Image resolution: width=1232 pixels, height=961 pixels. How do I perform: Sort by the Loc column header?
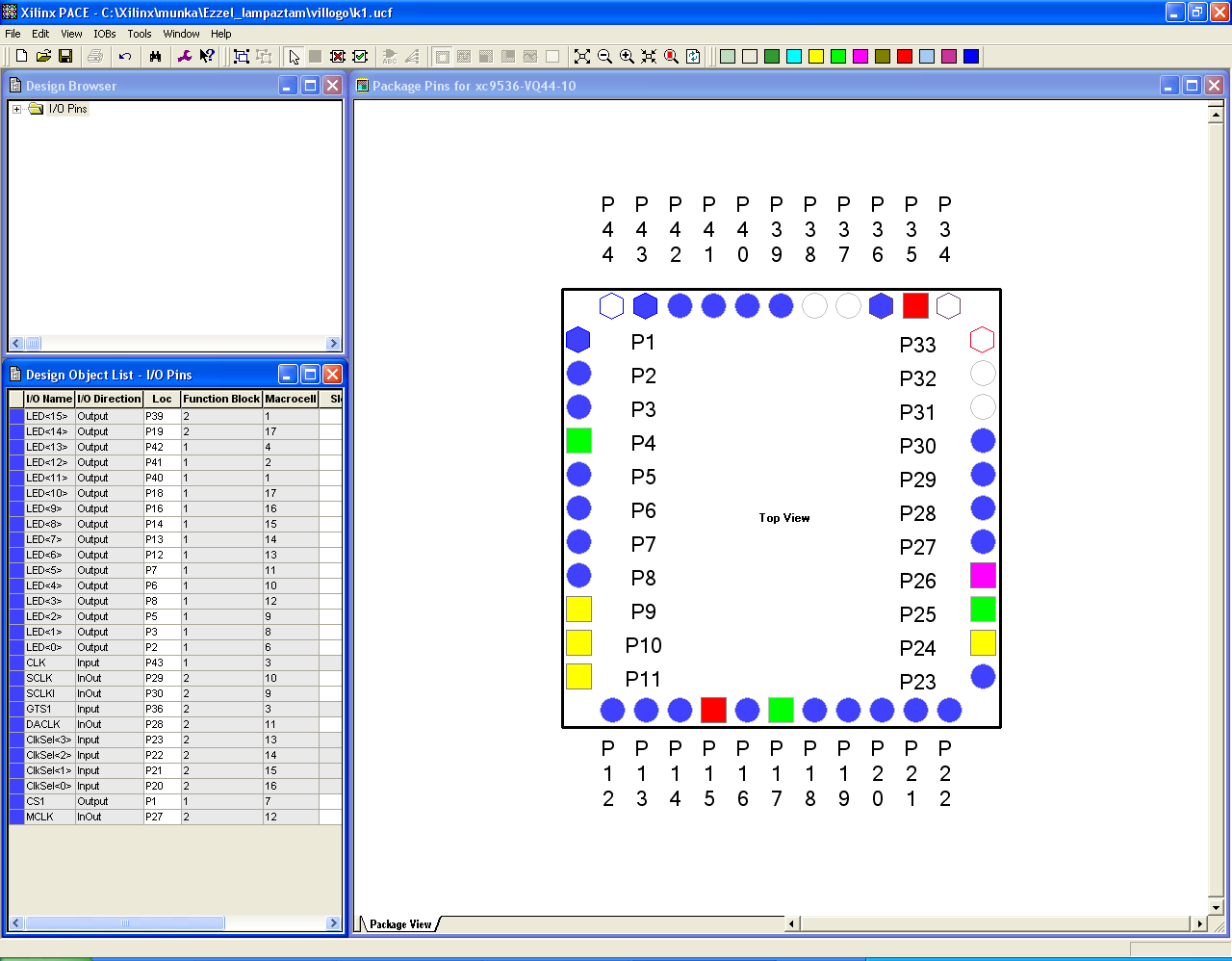(162, 399)
